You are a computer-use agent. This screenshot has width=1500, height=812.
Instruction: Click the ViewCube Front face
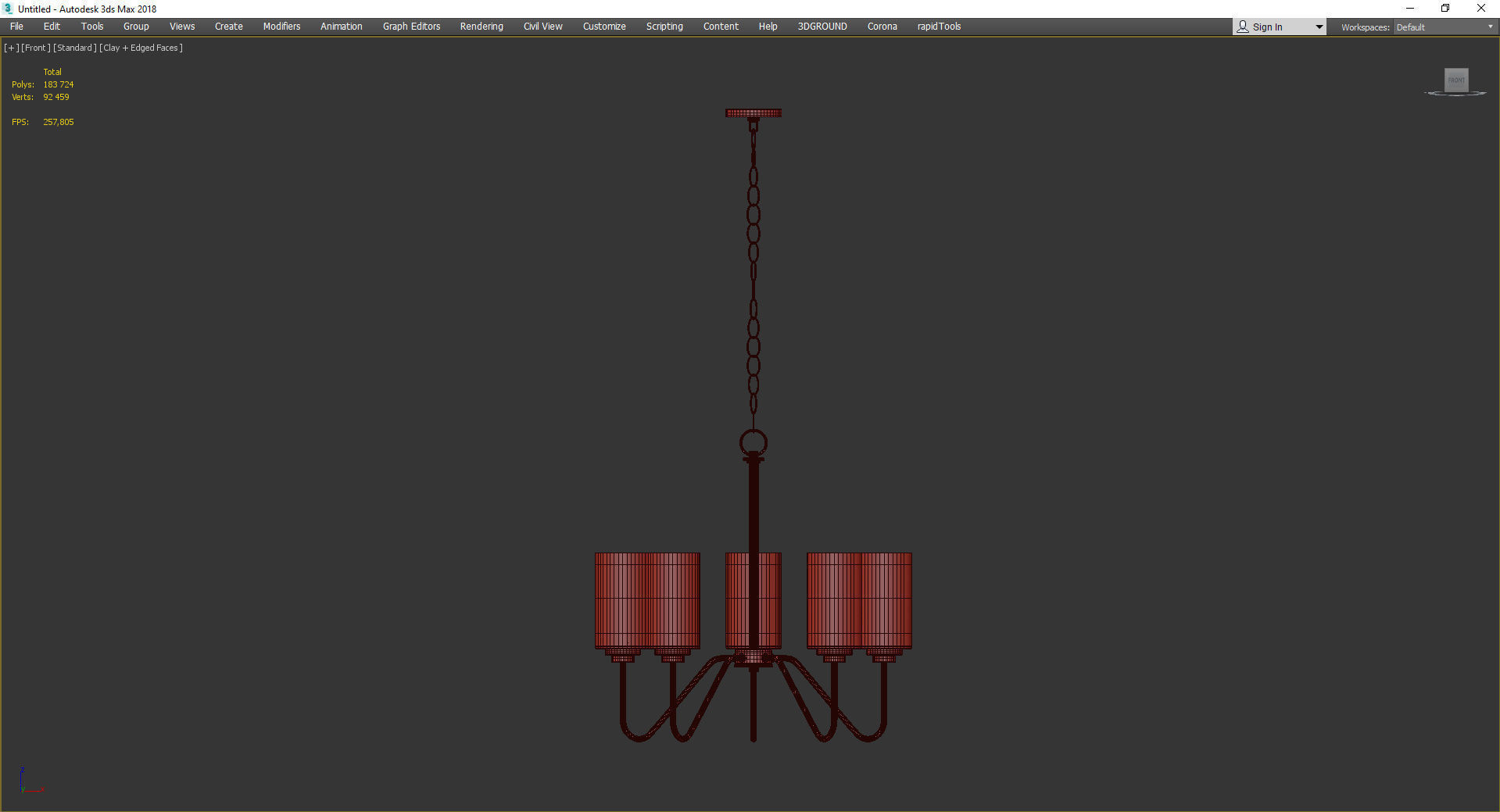tap(1456, 80)
